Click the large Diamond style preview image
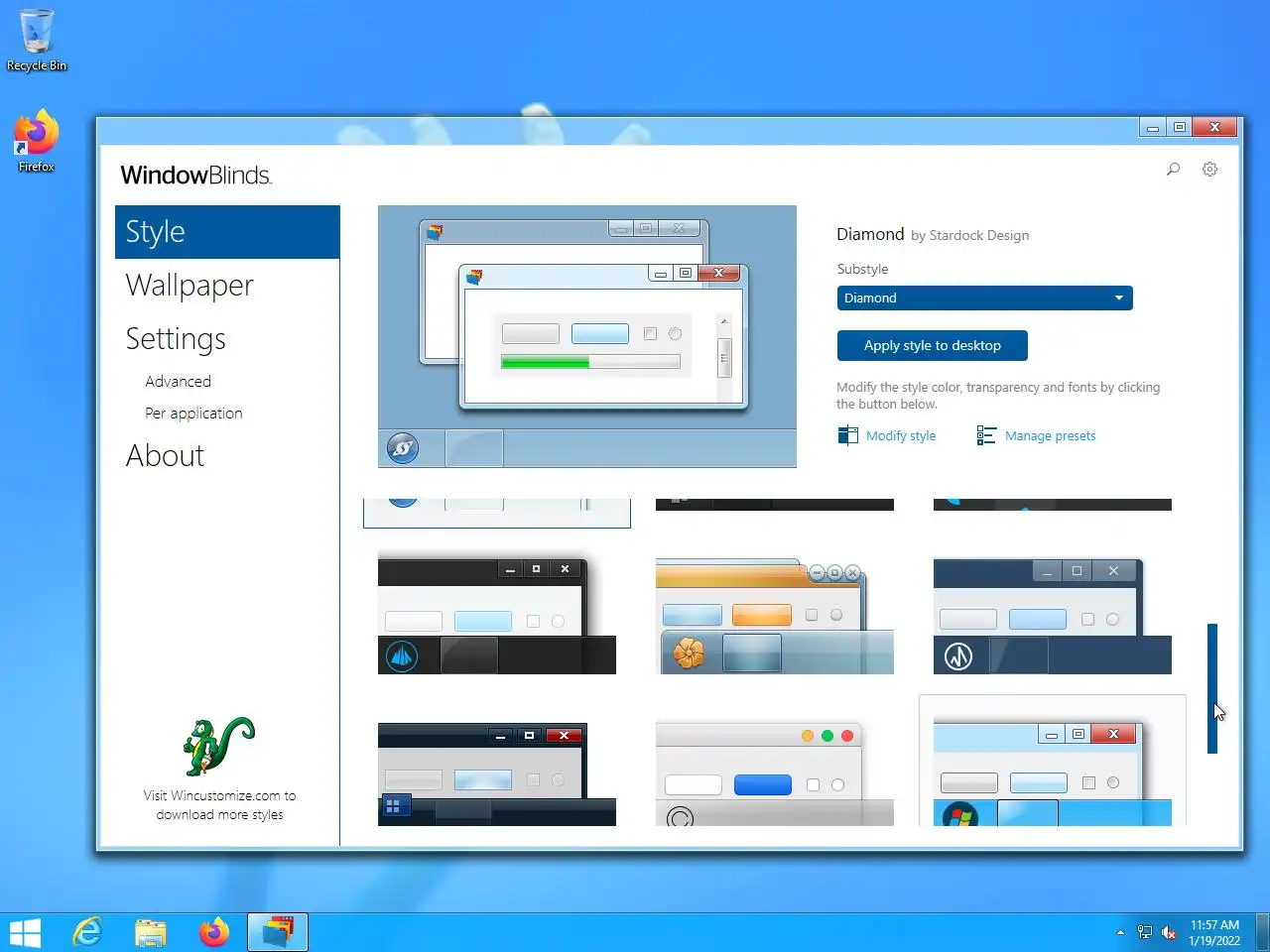 [587, 336]
